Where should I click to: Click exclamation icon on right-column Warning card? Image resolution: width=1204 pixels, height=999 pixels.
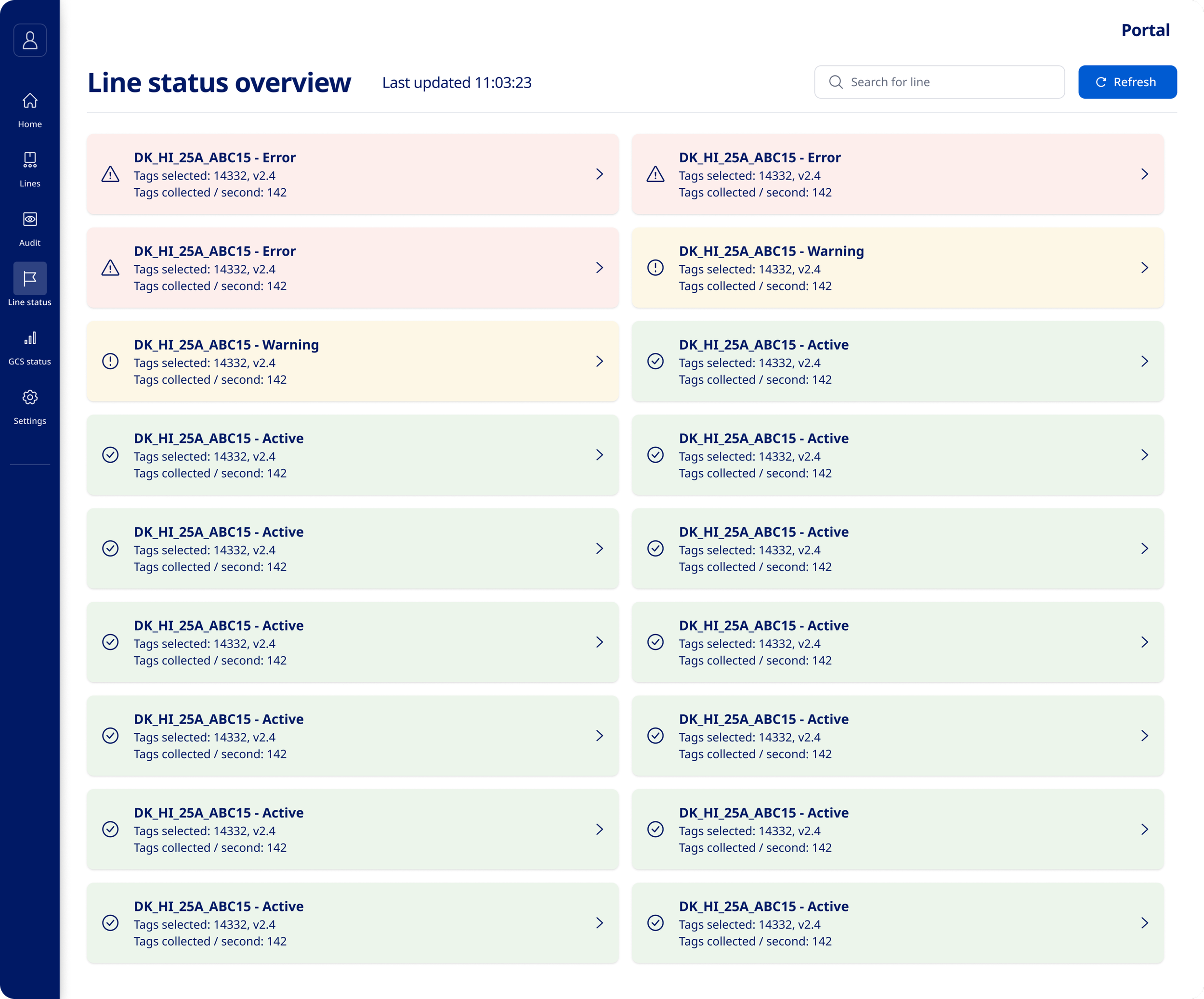coord(655,268)
